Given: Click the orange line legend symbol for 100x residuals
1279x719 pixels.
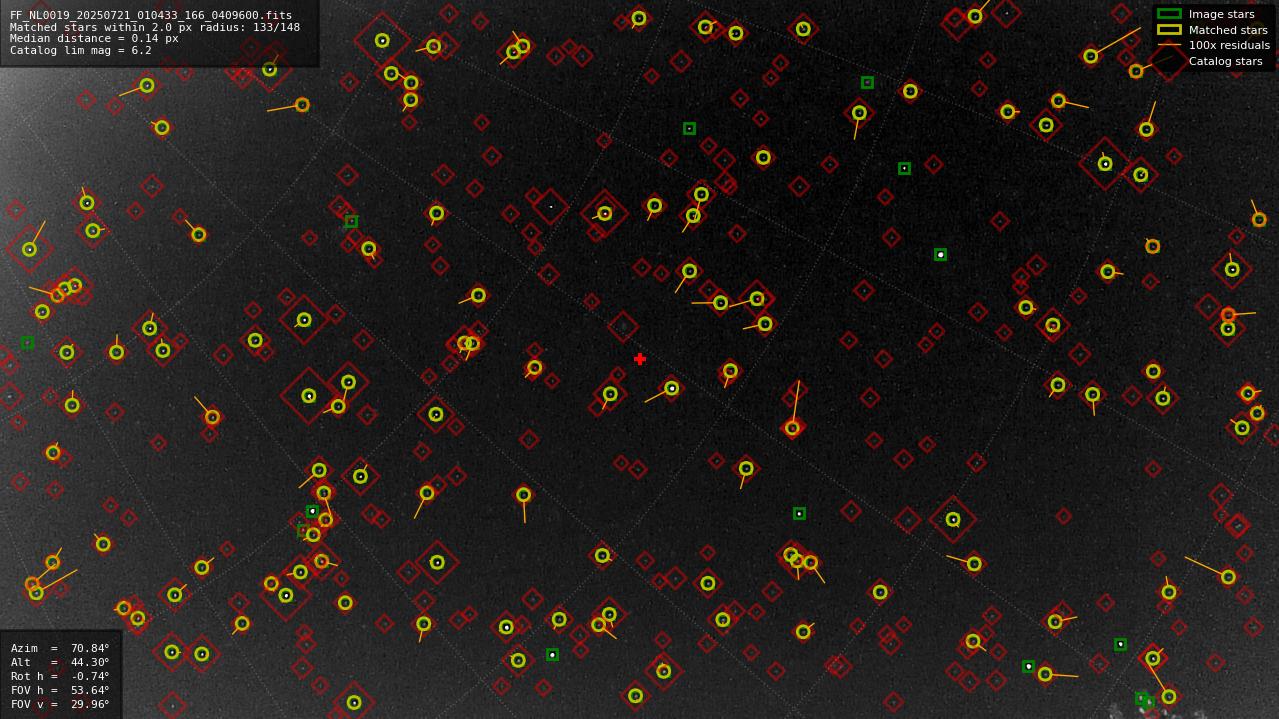Looking at the screenshot, I should 1169,45.
